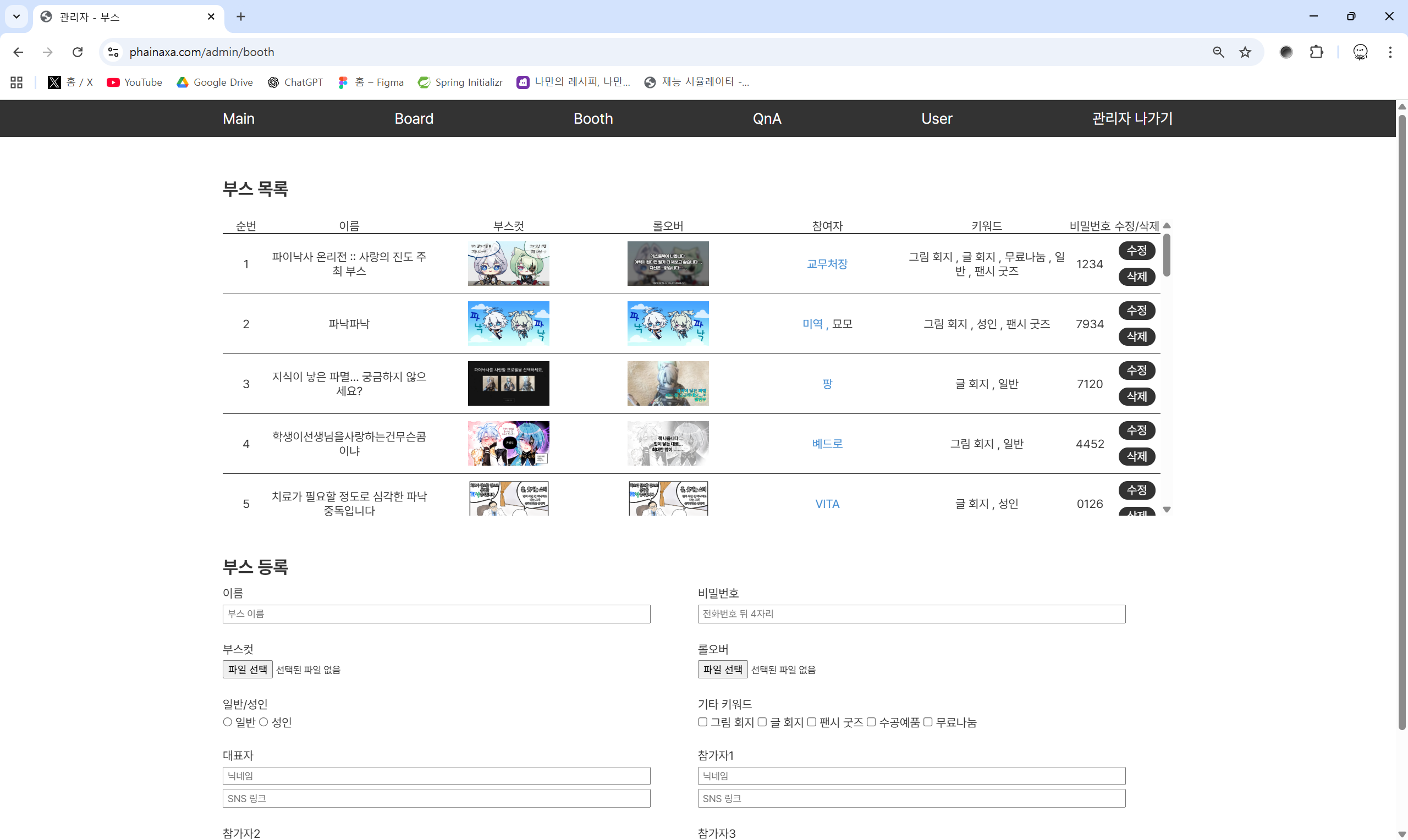
Task: Click the zoom magnifier icon in address bar
Action: [1218, 52]
